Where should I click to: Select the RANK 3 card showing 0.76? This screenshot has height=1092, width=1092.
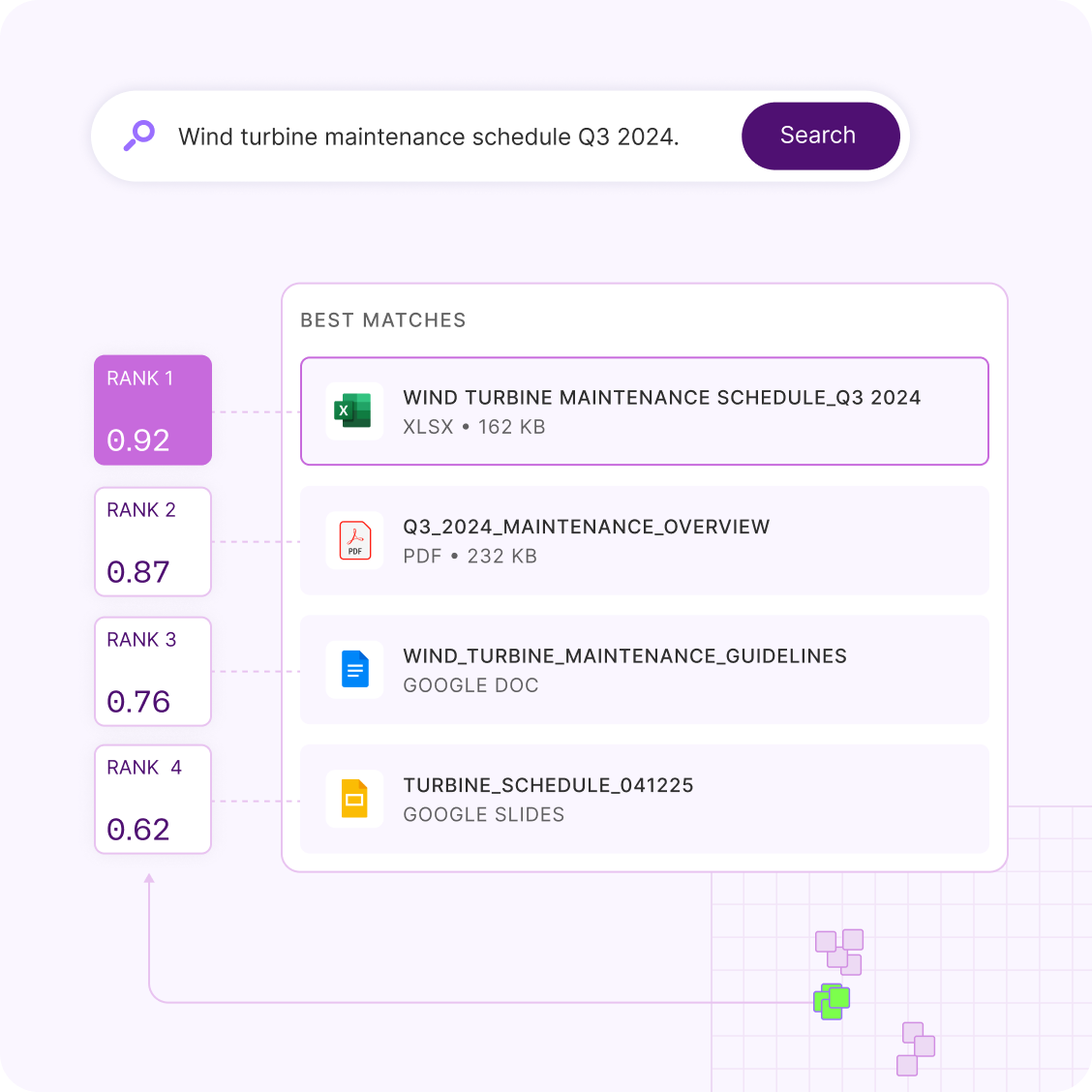pos(152,670)
